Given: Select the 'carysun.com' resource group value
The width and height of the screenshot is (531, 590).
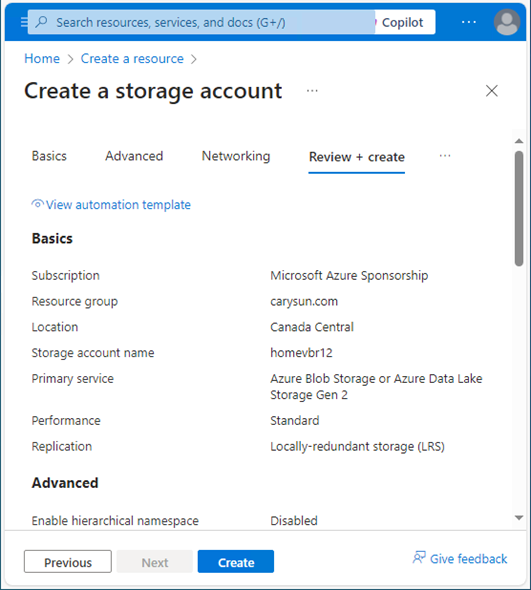Looking at the screenshot, I should [x=304, y=301].
